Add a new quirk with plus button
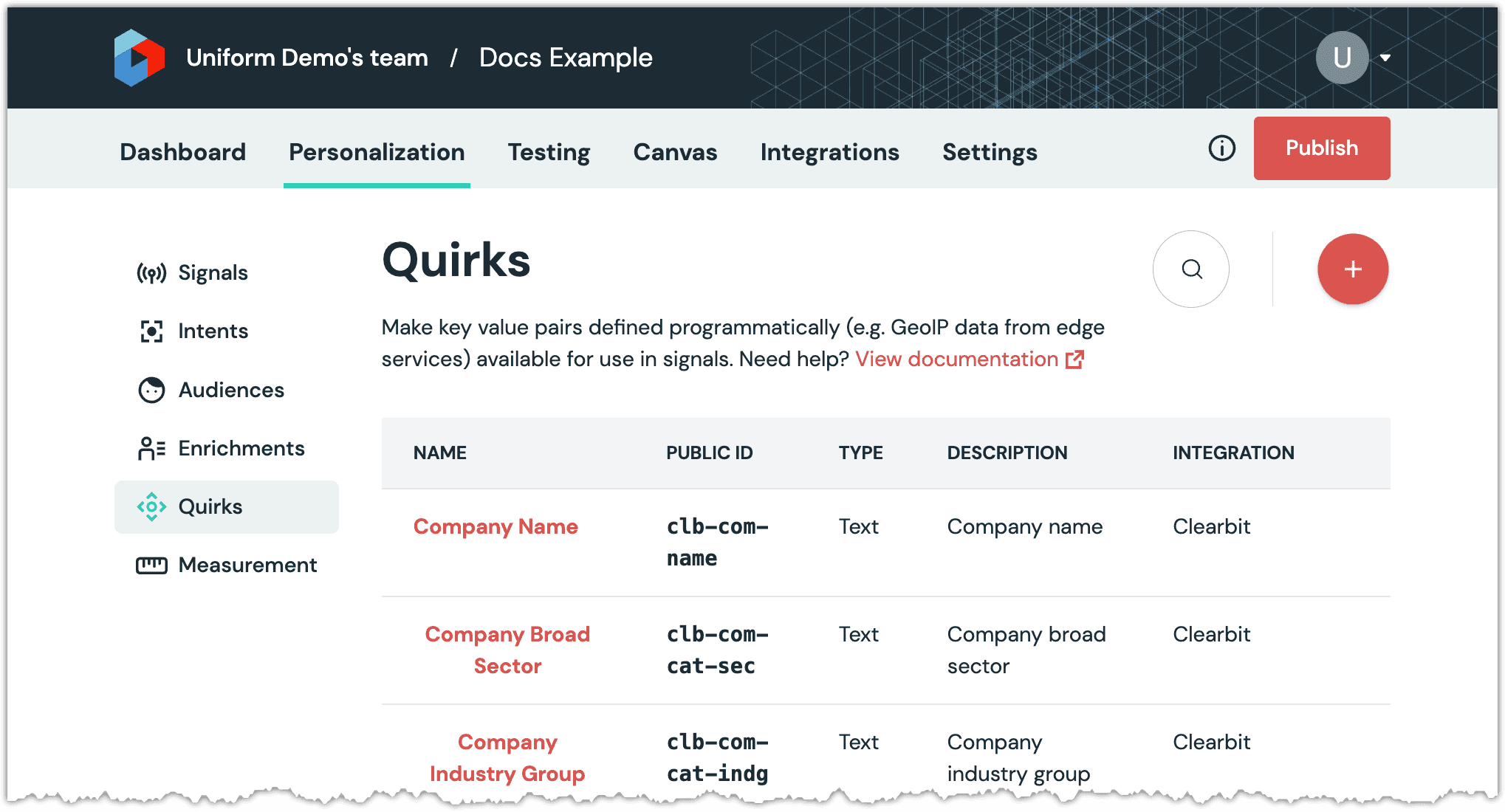The width and height of the screenshot is (1505, 812). pyautogui.click(x=1352, y=269)
